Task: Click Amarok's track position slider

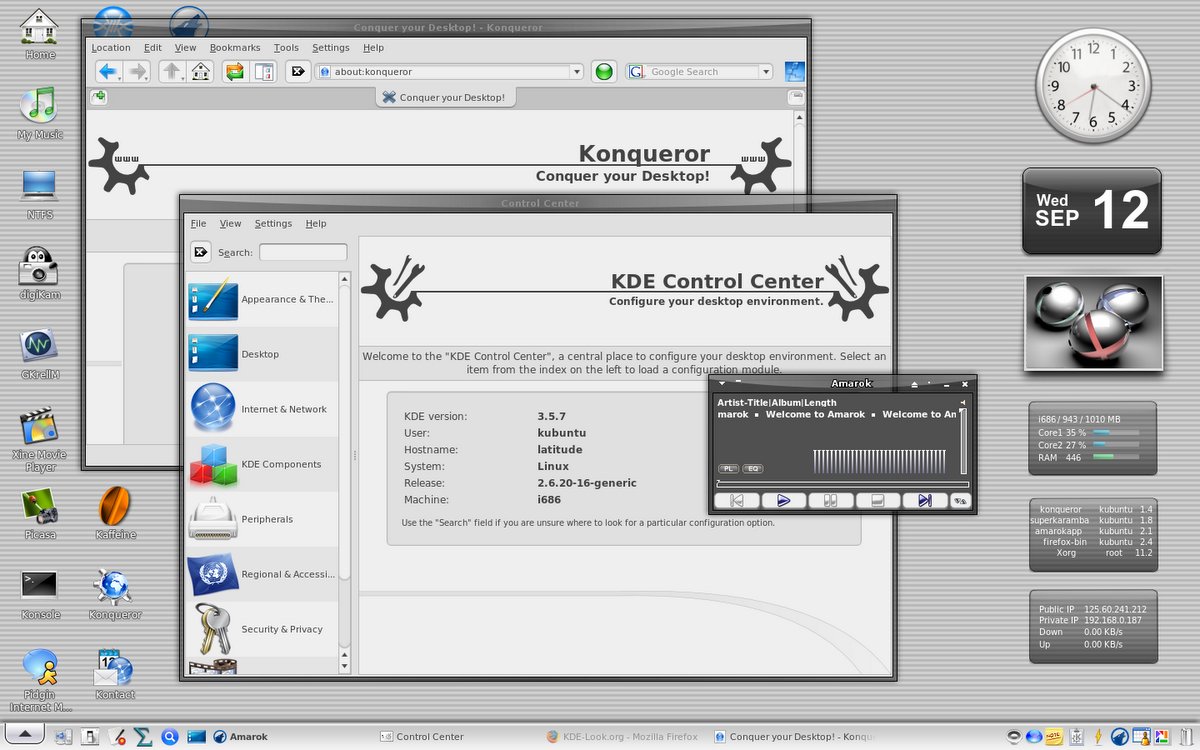Action: pyautogui.click(x=842, y=484)
